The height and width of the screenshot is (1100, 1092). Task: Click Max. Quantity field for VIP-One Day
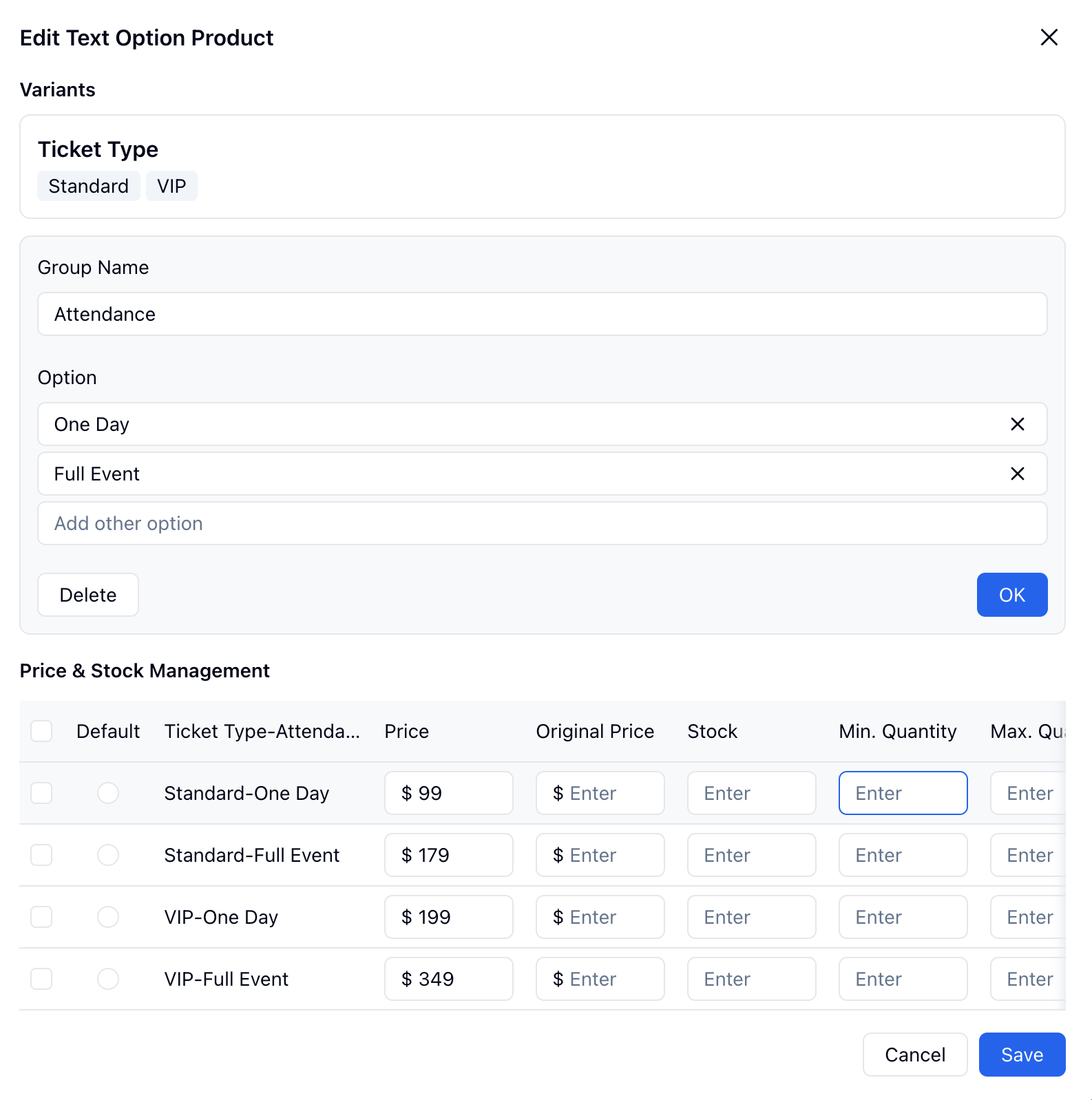(1029, 917)
